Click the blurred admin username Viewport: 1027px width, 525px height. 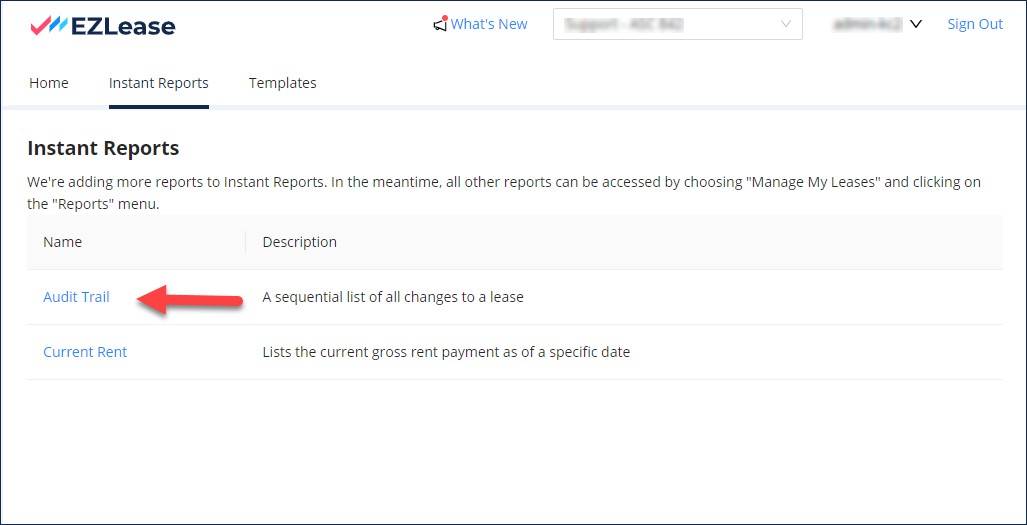tap(867, 24)
